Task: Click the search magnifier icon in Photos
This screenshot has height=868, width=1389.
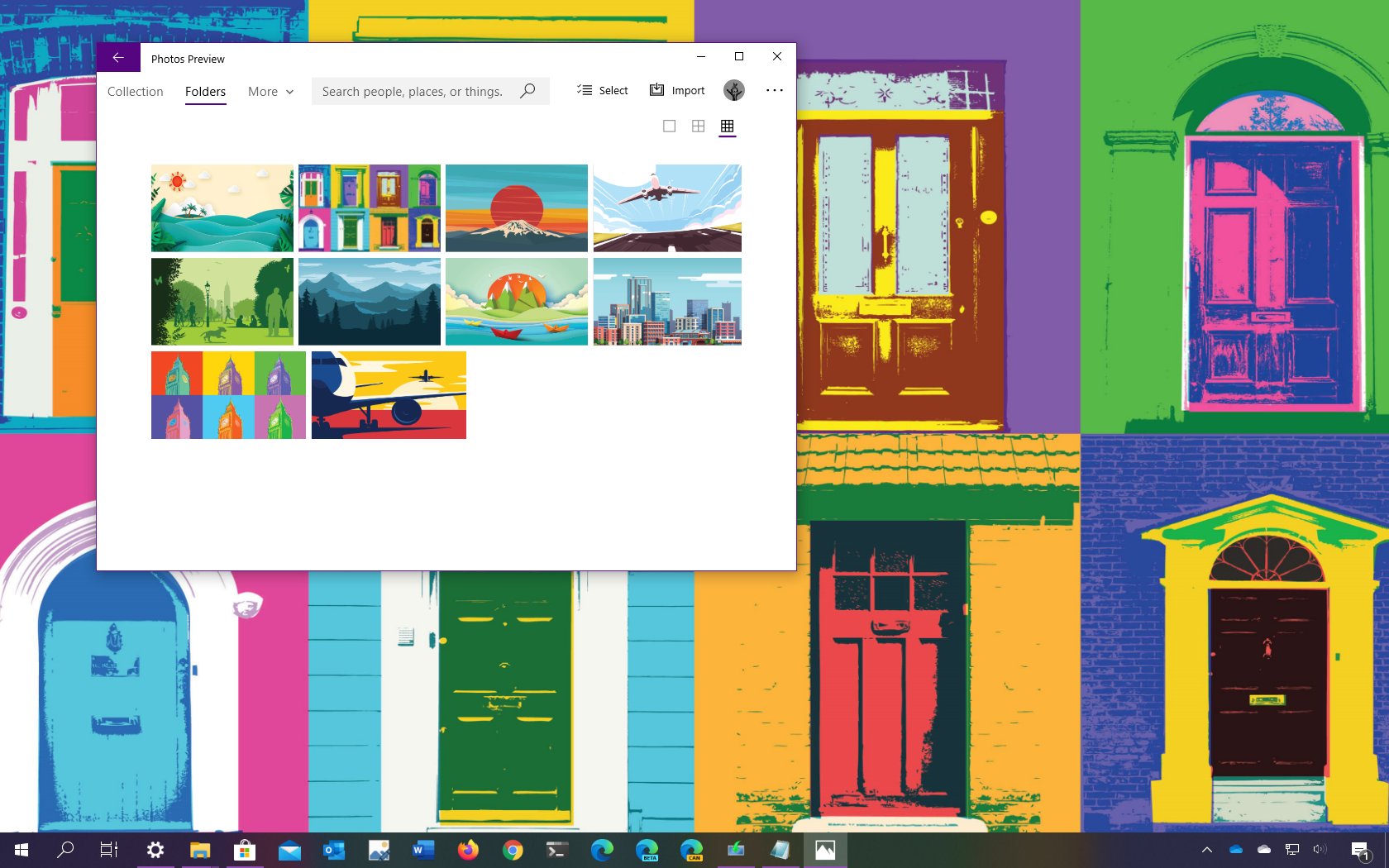Action: click(x=527, y=91)
